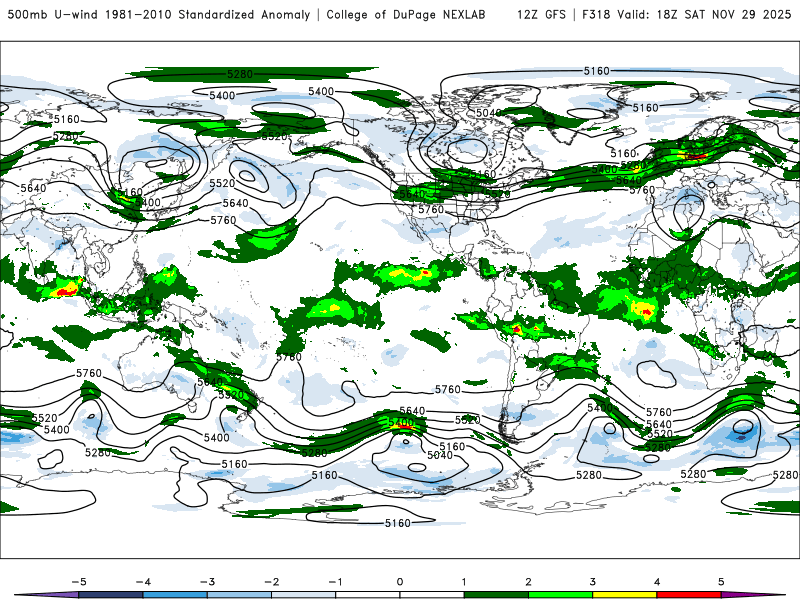Viewport: 800px width, 600px height.
Task: Click the '500mb U-wind' title text
Action: (x=53, y=14)
